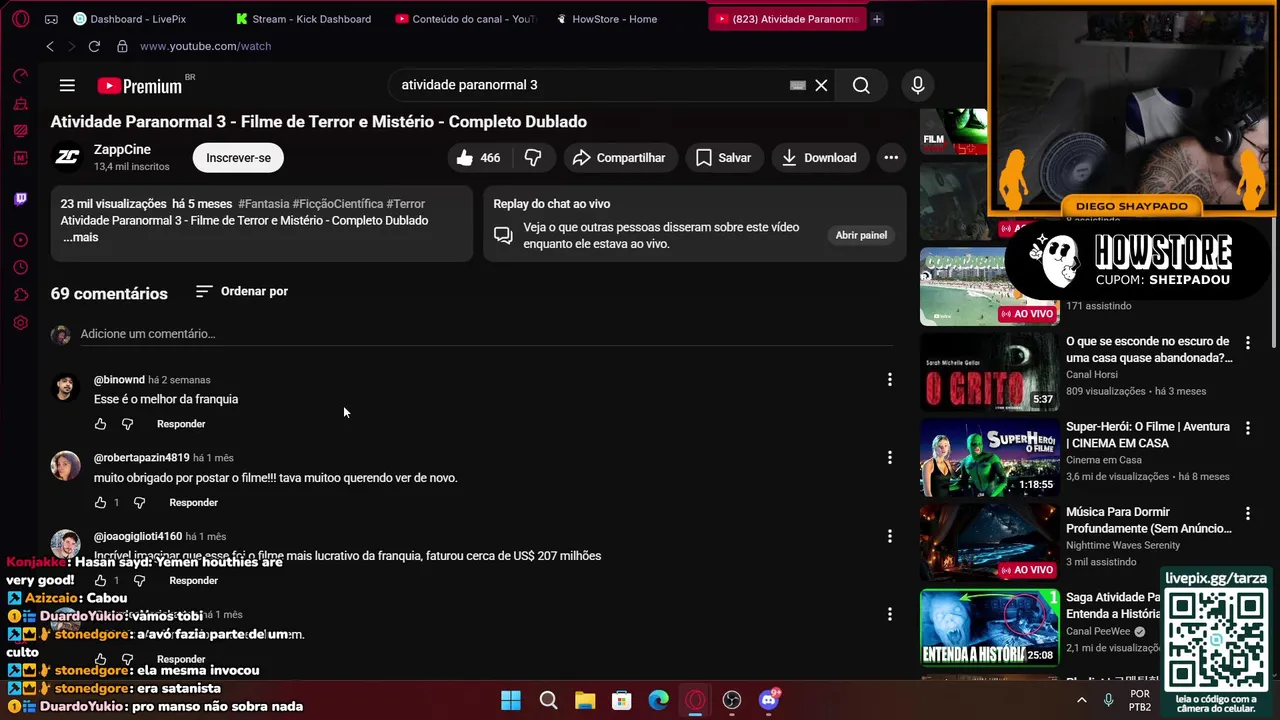
Task: Like the @robertapazin4819 comment
Action: pos(100,502)
